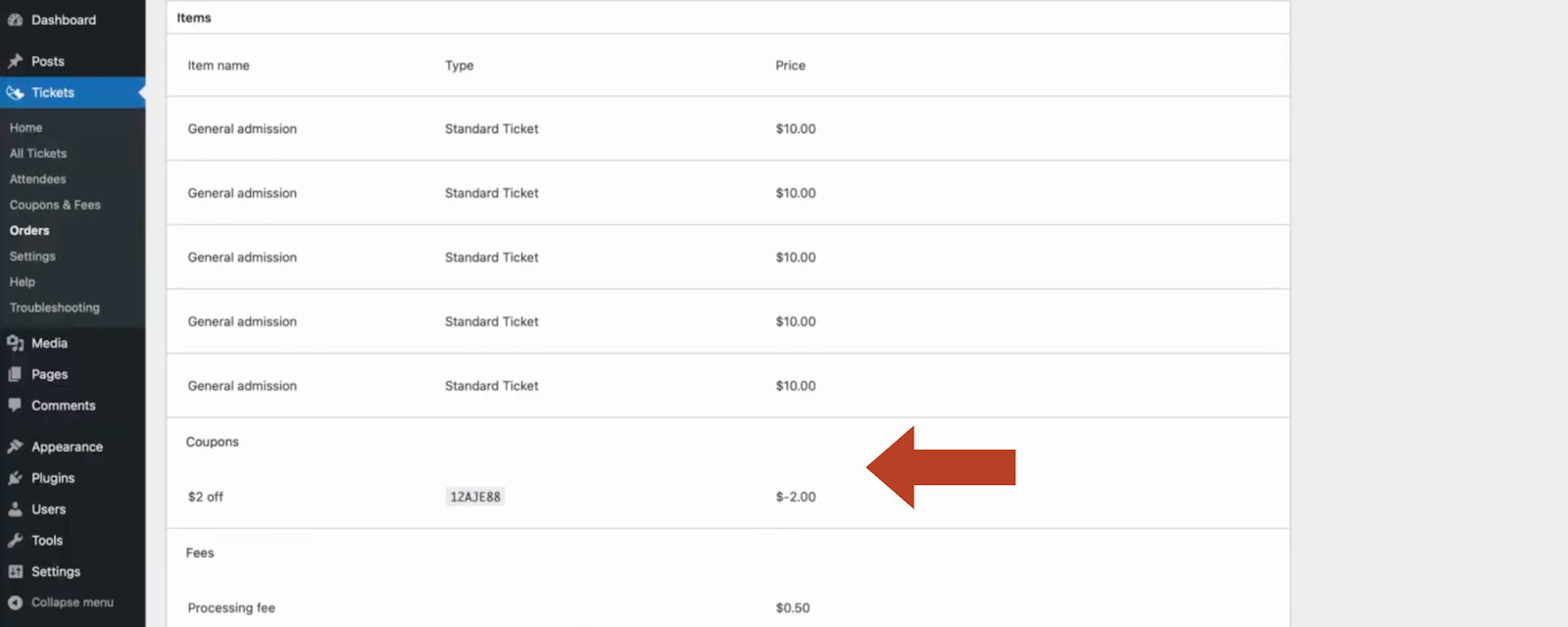Select the Users icon
Screen dimensions: 1568x627
tap(16, 508)
